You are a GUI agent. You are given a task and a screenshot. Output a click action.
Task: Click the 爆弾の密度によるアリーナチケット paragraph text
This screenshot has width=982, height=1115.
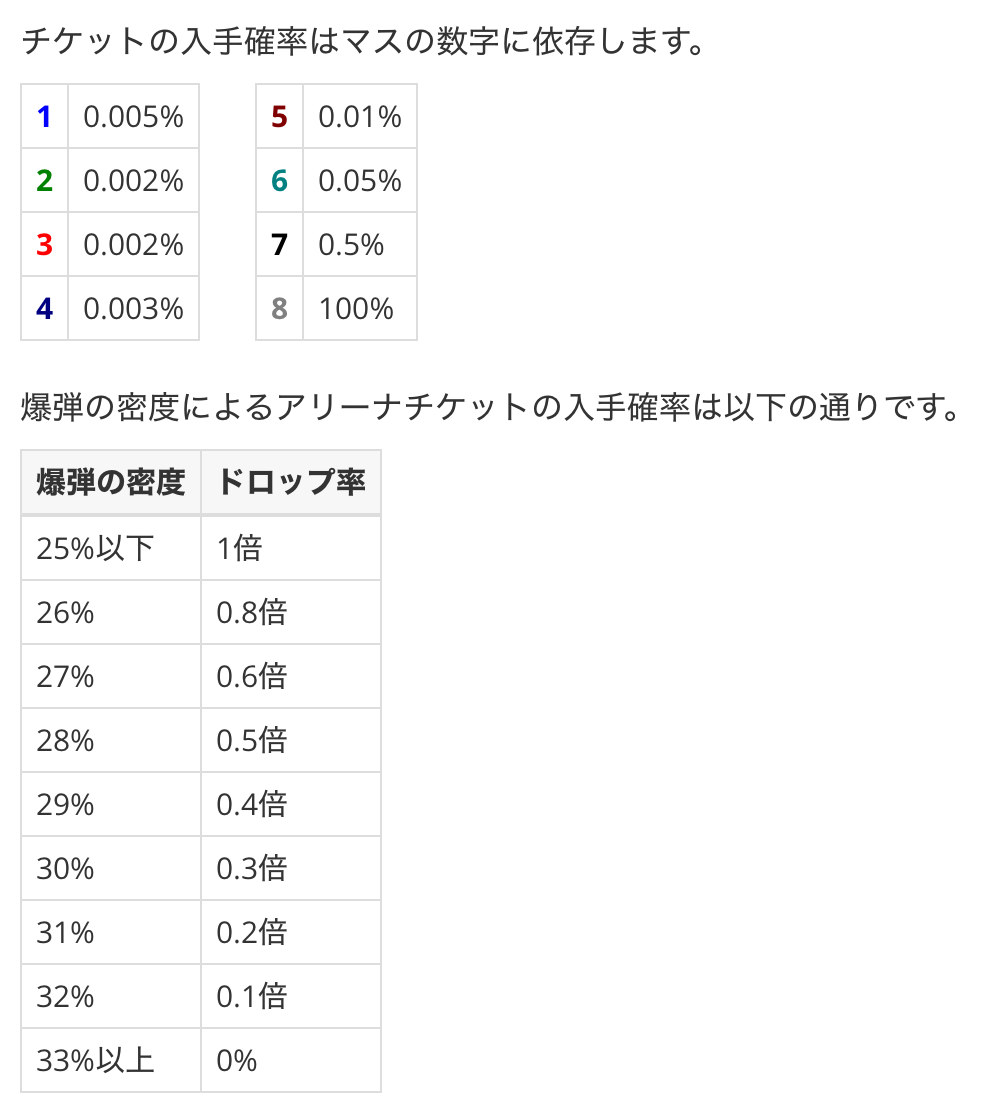[490, 408]
